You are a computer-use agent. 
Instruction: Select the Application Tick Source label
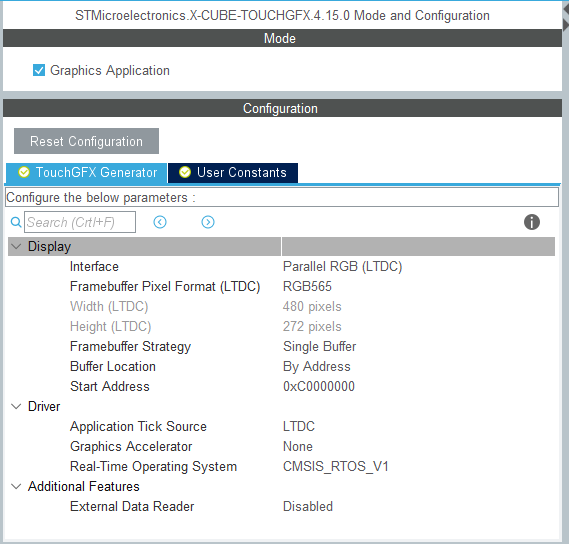coord(138,426)
